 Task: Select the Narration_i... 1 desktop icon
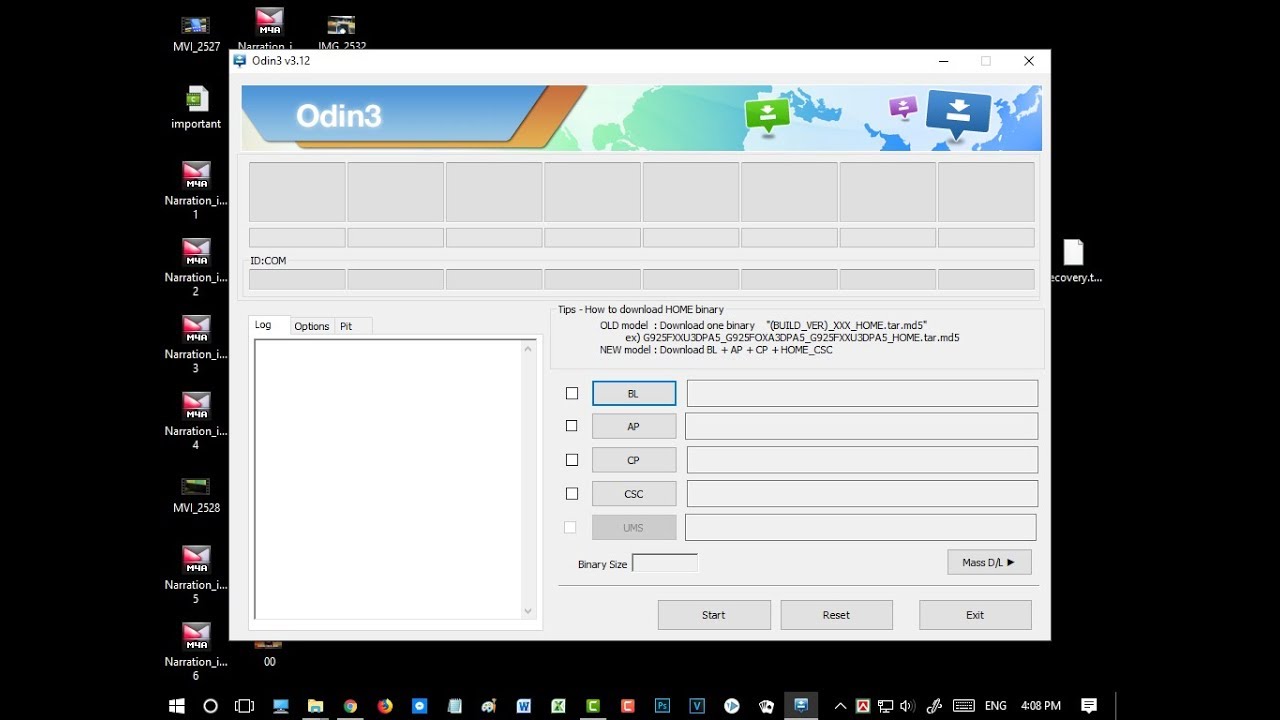coord(196,190)
